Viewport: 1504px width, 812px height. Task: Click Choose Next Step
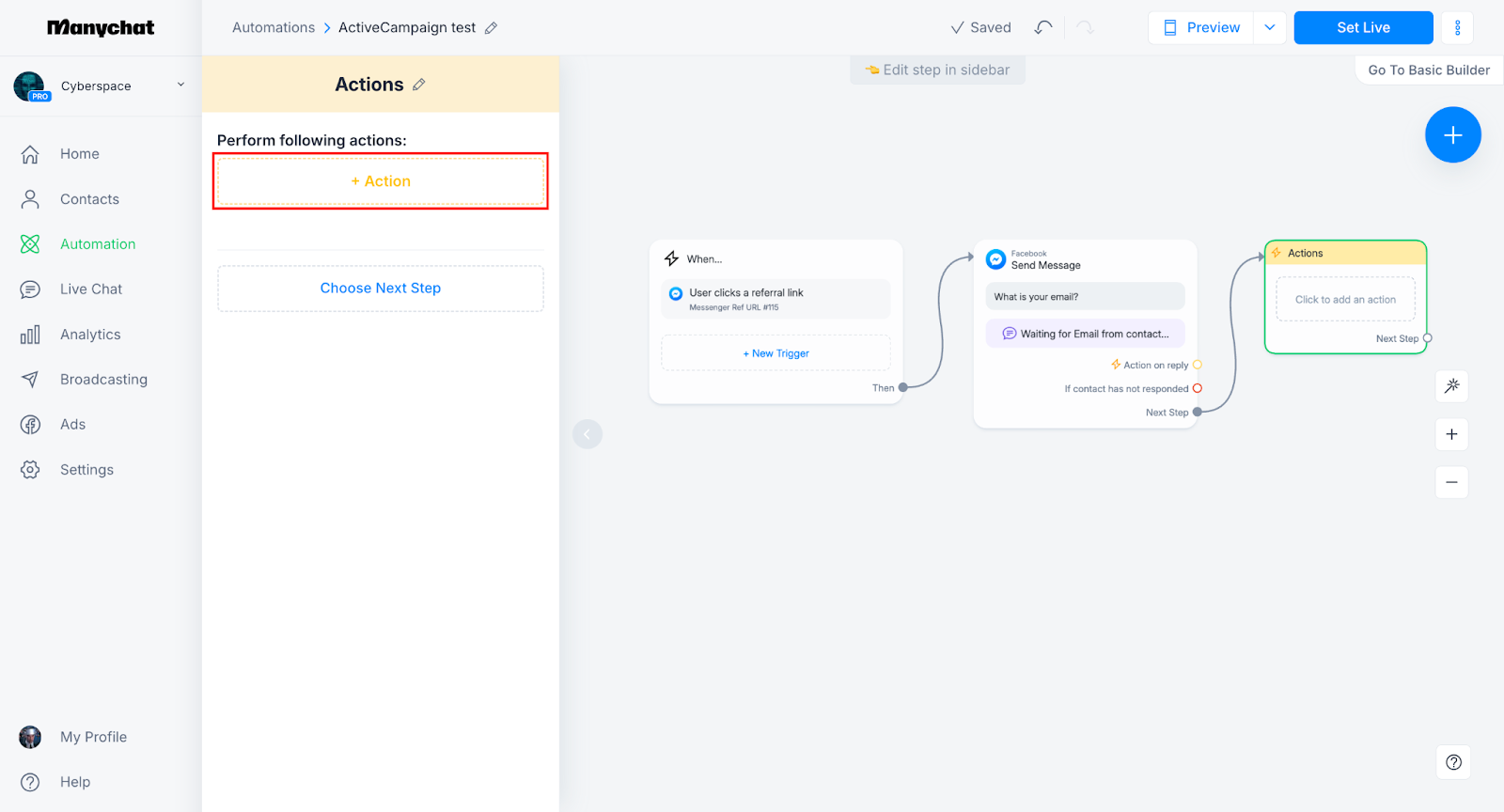click(x=381, y=289)
